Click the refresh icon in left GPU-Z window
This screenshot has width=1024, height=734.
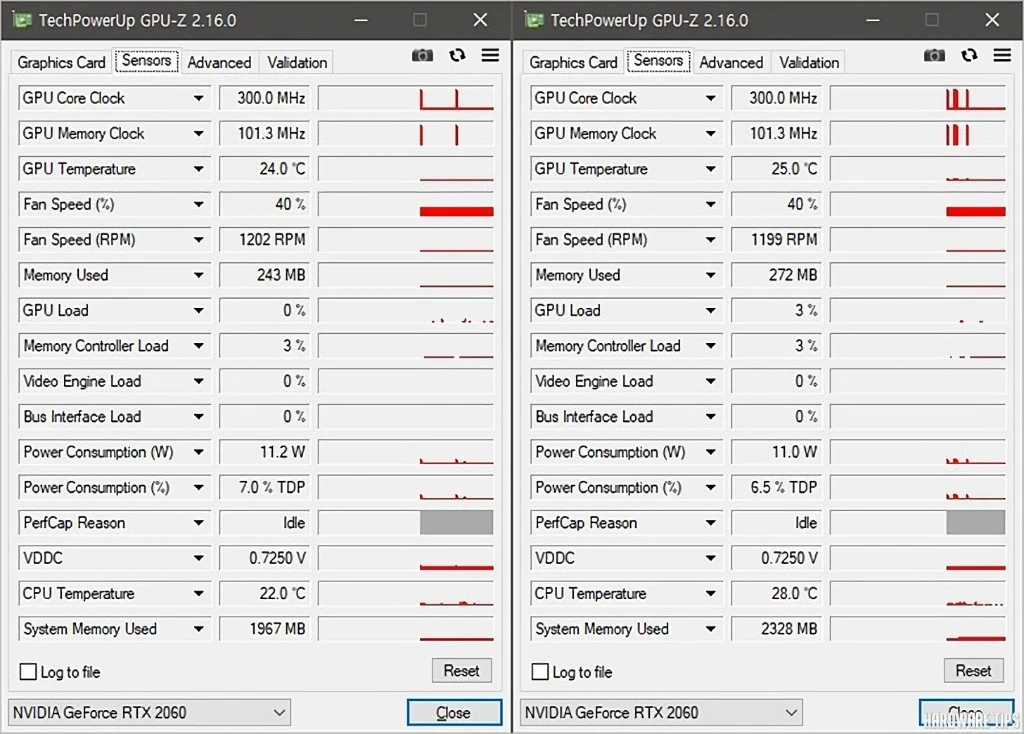point(457,56)
